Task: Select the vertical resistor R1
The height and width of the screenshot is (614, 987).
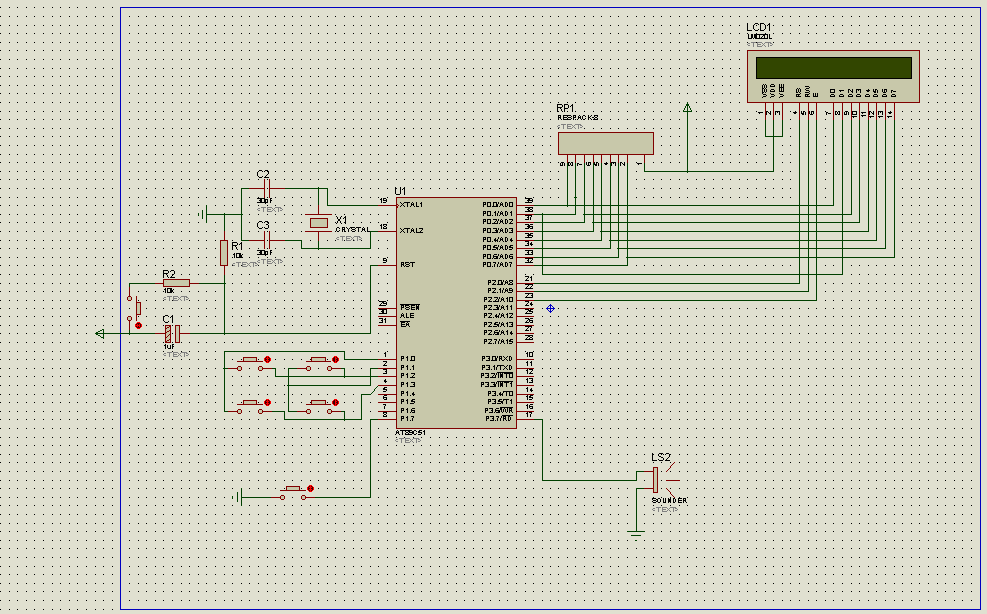Action: 224,252
